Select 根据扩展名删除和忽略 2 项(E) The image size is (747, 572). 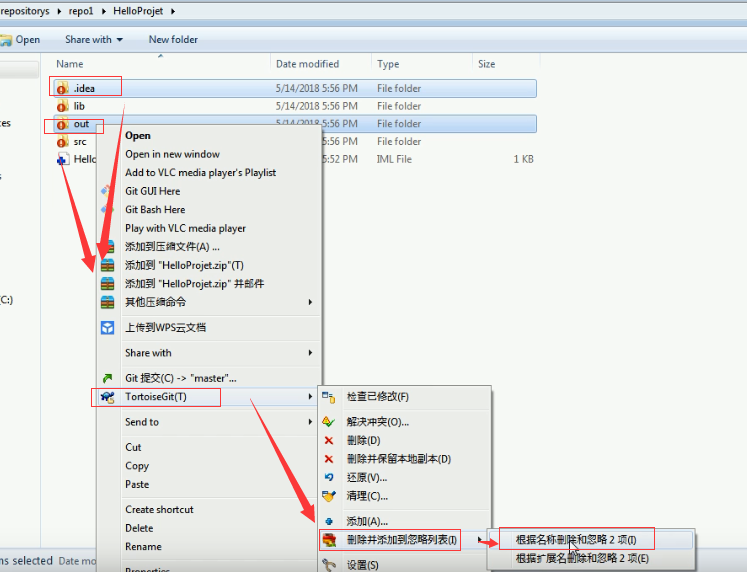point(582,558)
